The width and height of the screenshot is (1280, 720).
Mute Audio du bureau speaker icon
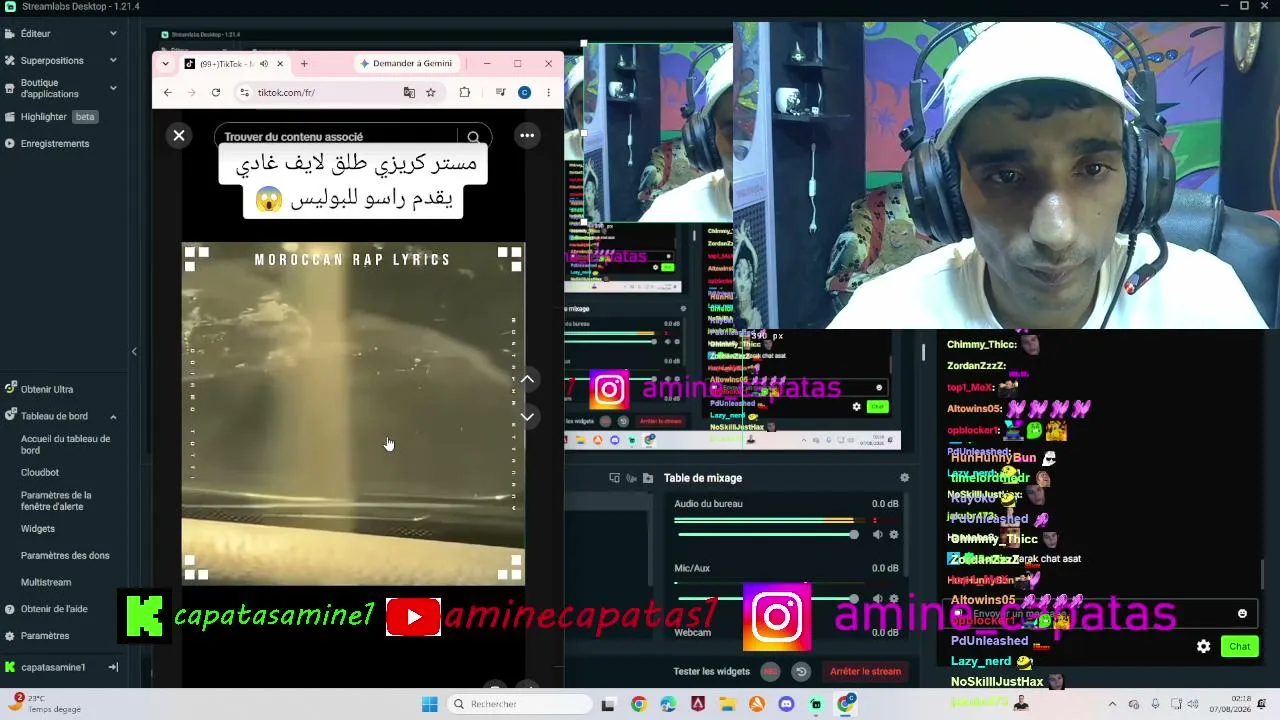(877, 535)
